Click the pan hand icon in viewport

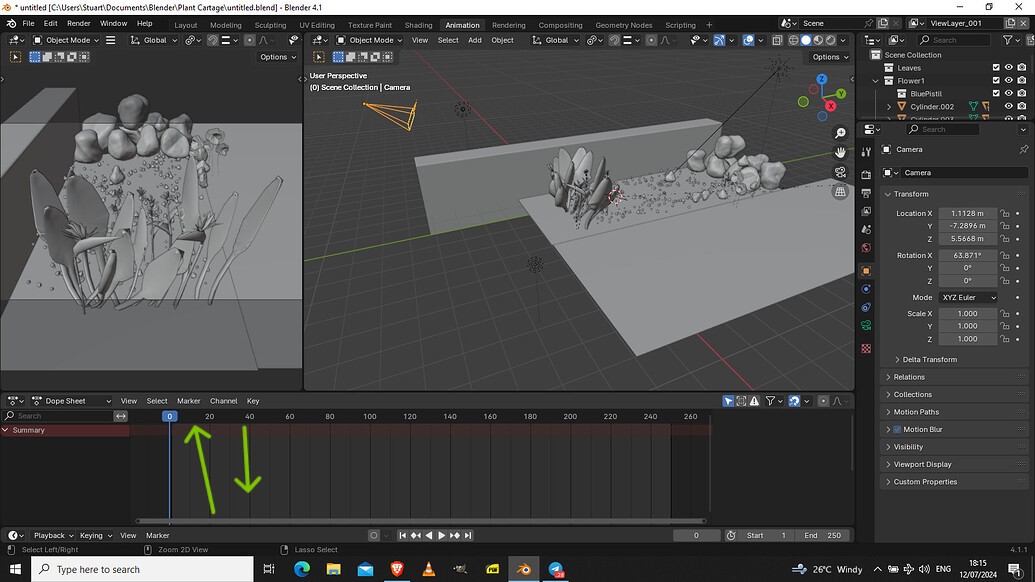(840, 152)
